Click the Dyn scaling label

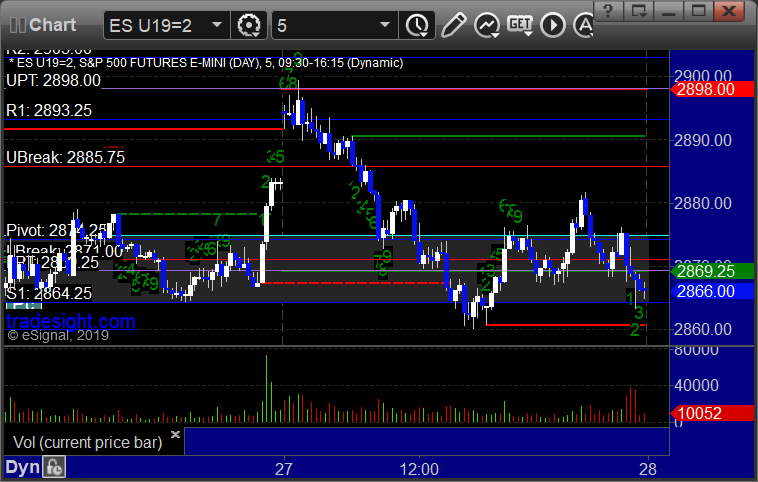22,467
